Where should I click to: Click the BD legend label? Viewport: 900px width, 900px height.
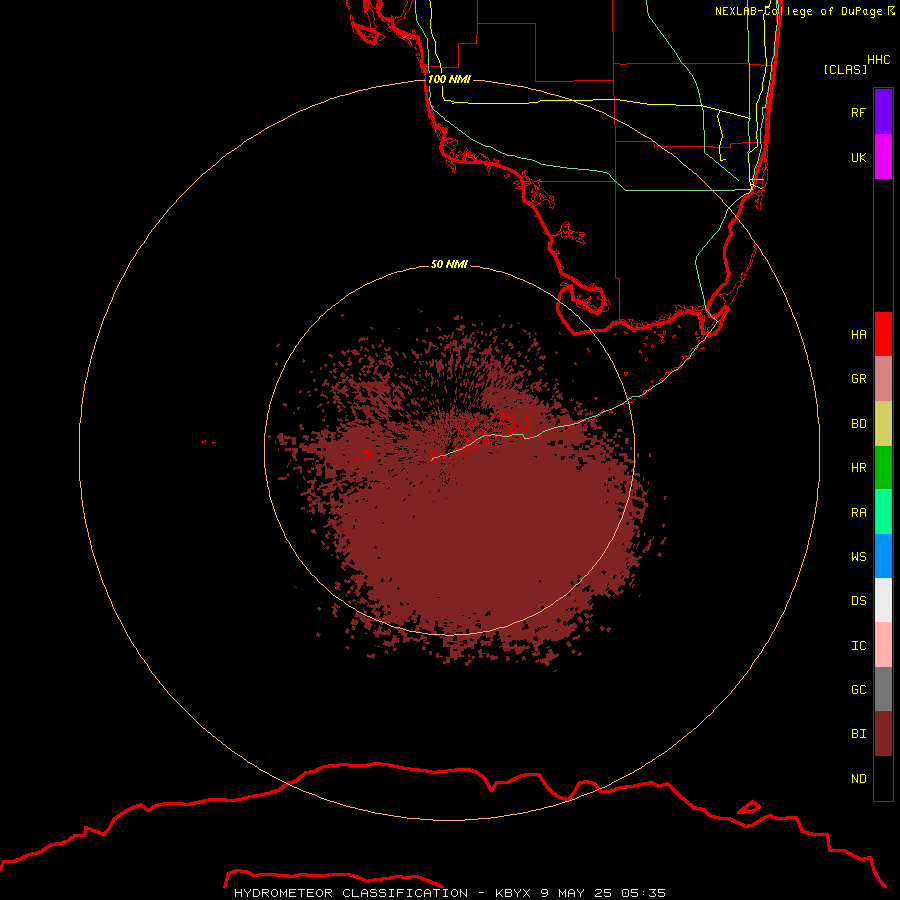click(858, 424)
